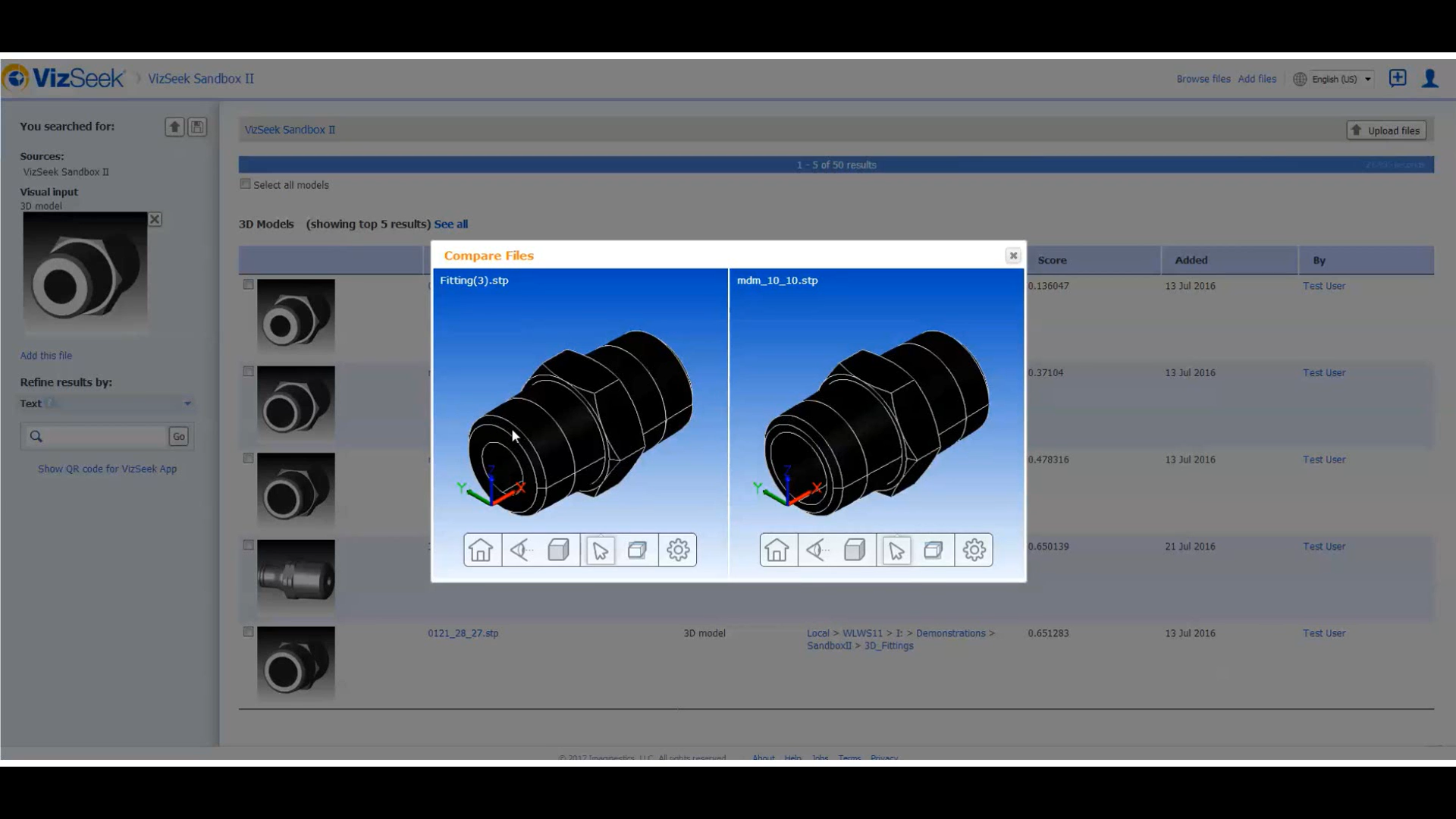This screenshot has height=819, width=1456.
Task: Open the Browse files menu item
Action: (1204, 79)
